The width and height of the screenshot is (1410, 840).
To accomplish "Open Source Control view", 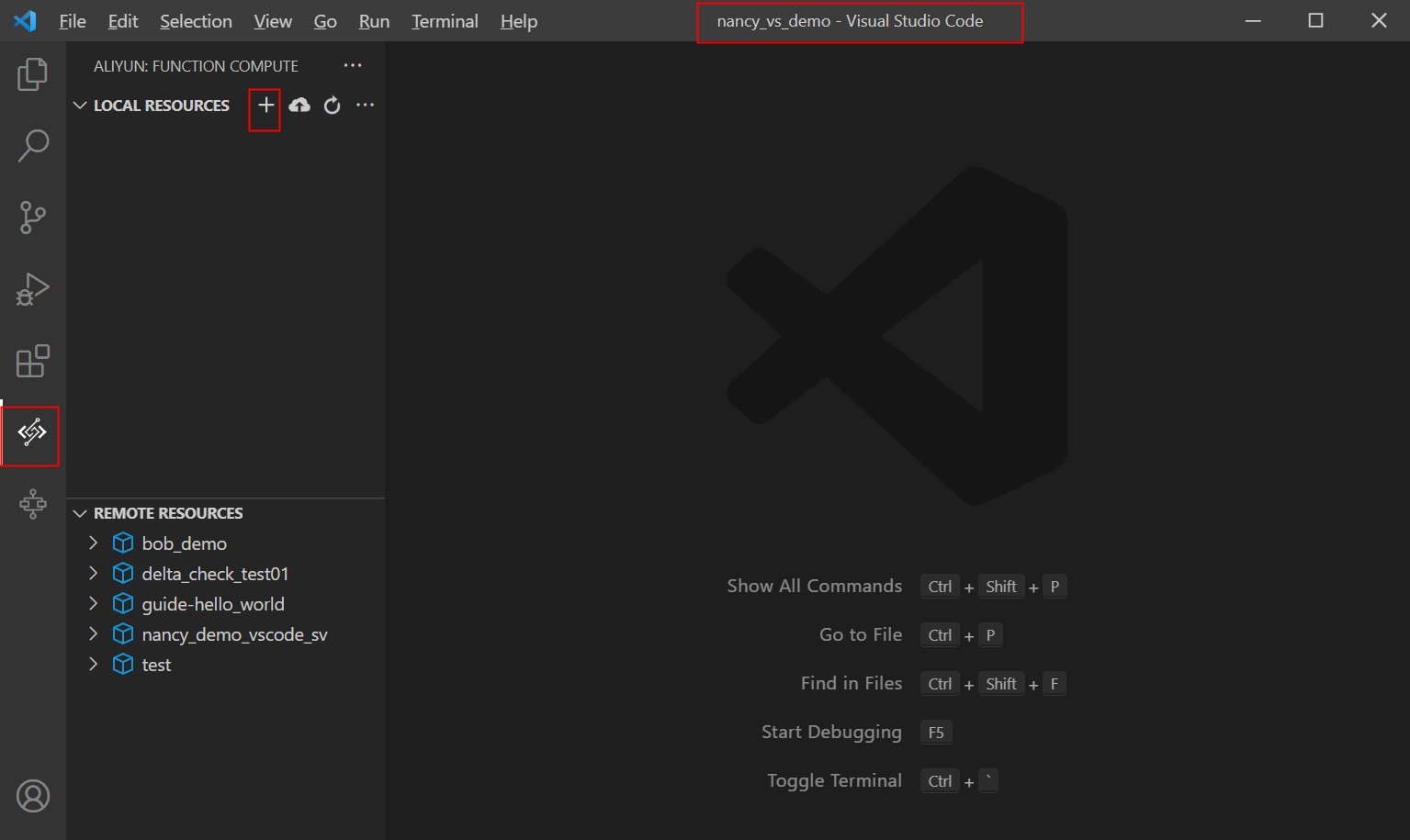I will (33, 218).
